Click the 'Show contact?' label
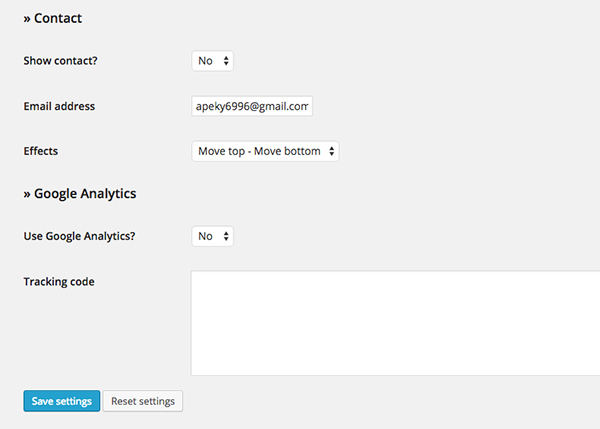This screenshot has height=429, width=600. pos(67,61)
